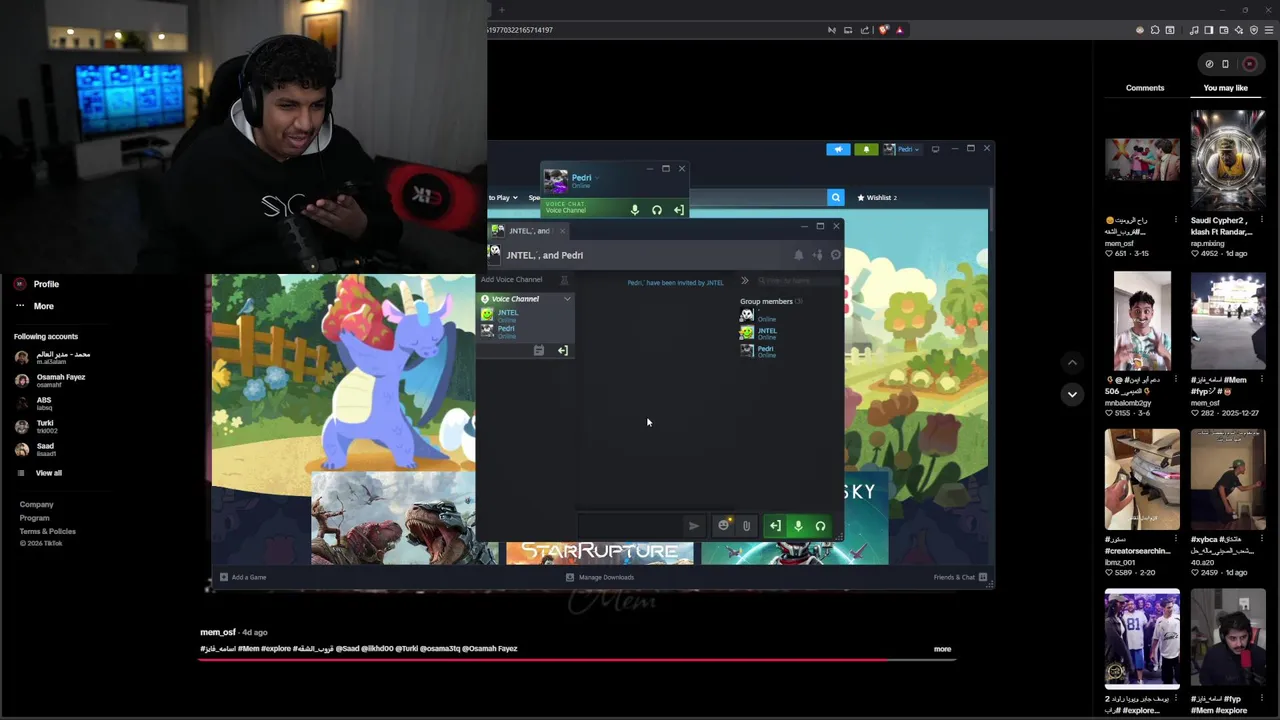The height and width of the screenshot is (720, 1280).
Task: Collapse the Voice Channel section chevron
Action: [x=567, y=299]
